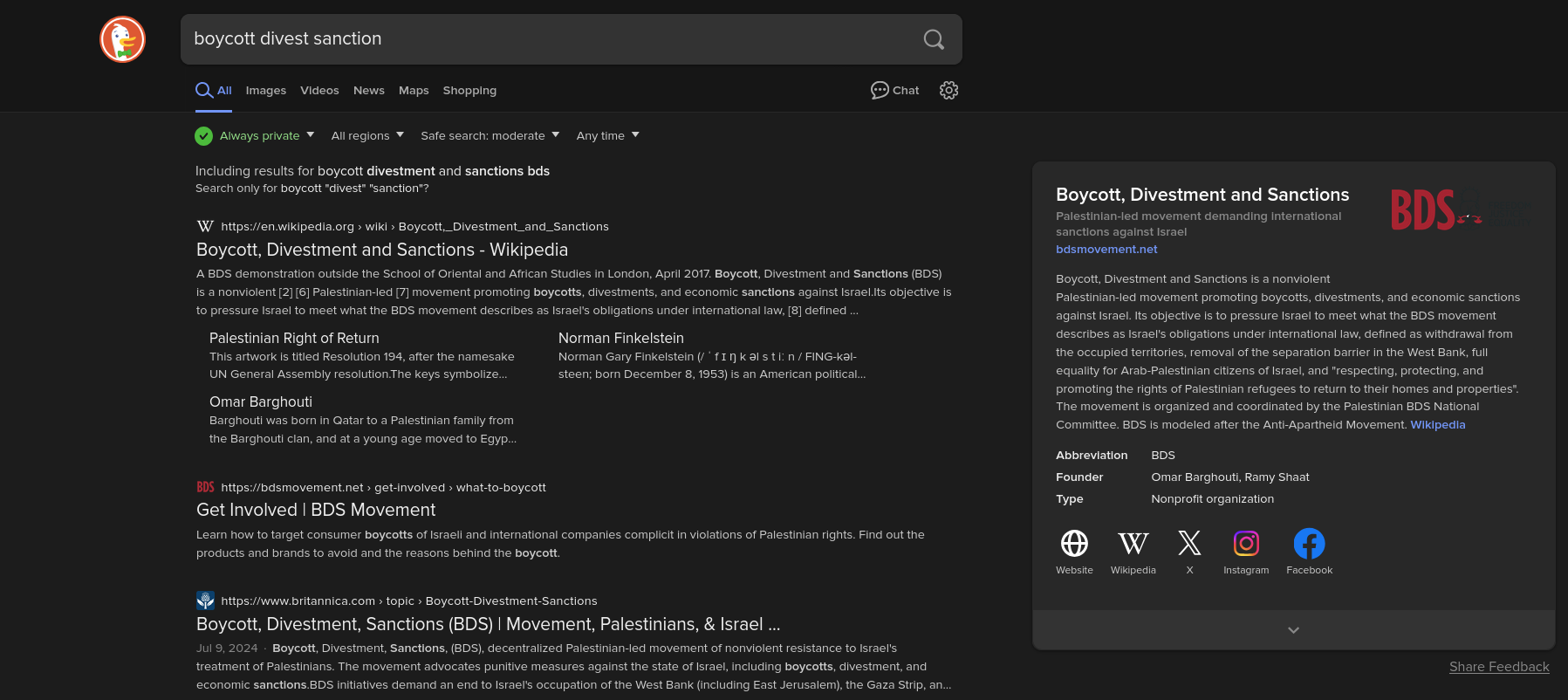Expand the info panel with the chevron
The image size is (1568, 700).
coord(1293,629)
